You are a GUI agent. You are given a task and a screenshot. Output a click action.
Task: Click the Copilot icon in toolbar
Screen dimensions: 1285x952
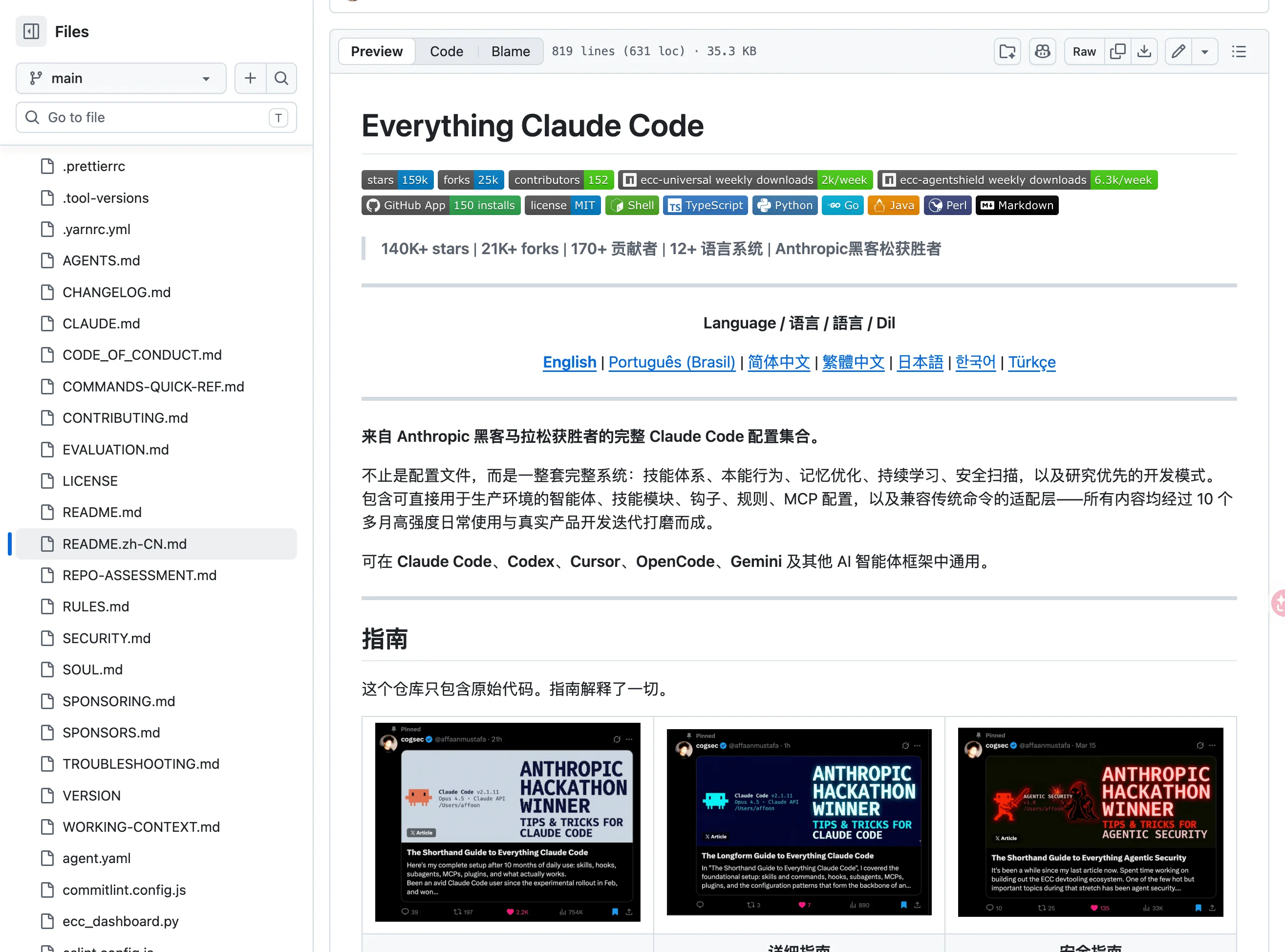[x=1042, y=51]
